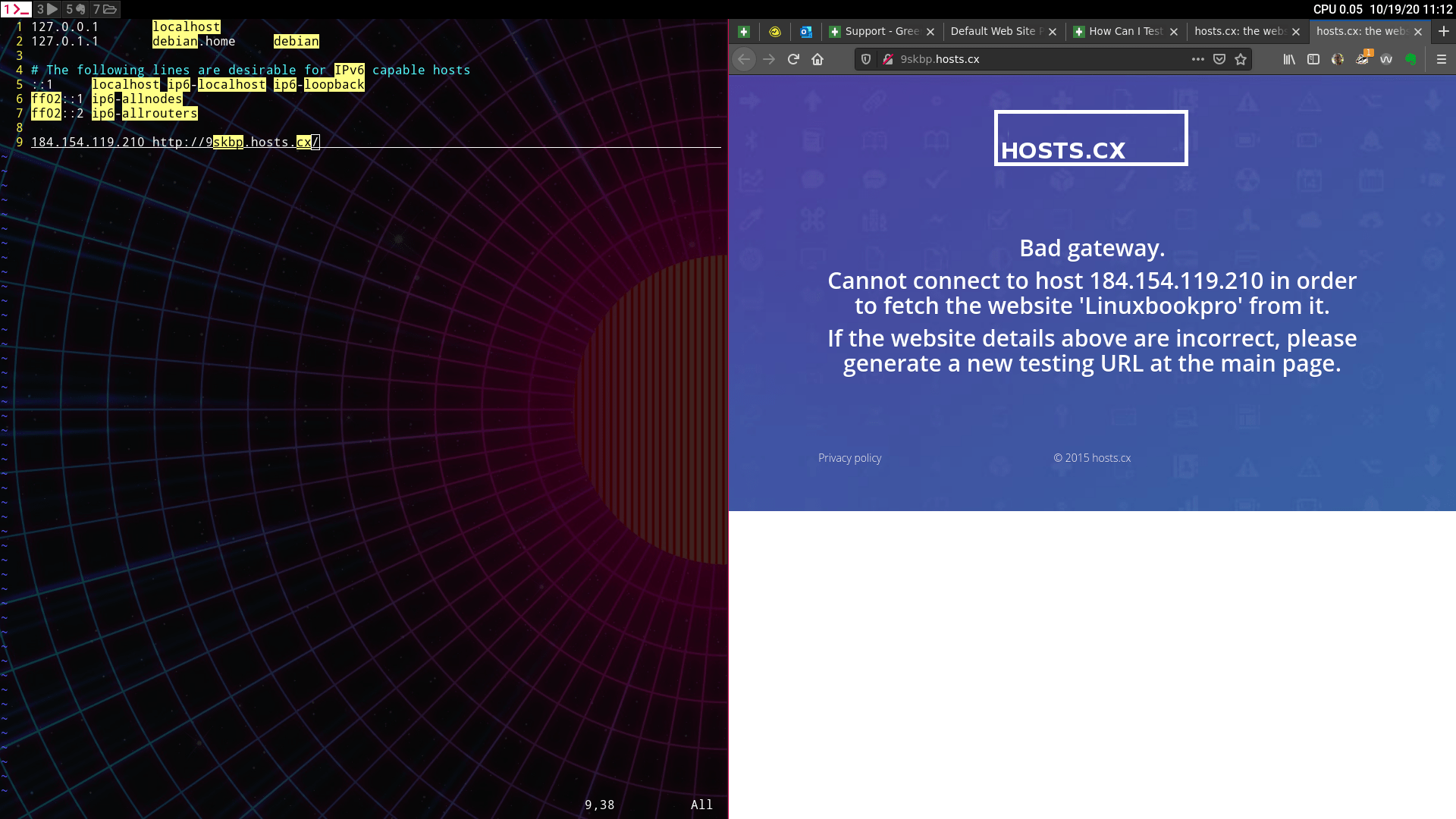The width and height of the screenshot is (1456, 819).
Task: Open the Library bookshelf icon
Action: (x=1289, y=59)
